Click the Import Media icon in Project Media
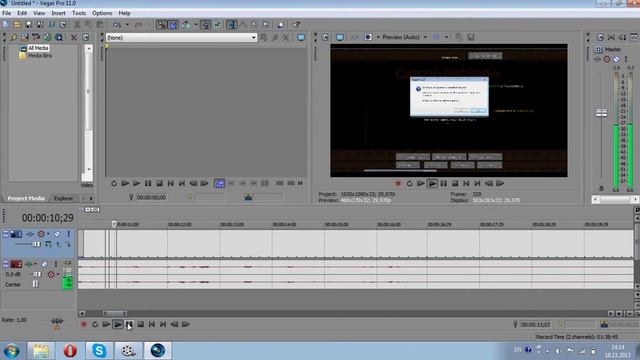The image size is (640, 360). [x=24, y=37]
